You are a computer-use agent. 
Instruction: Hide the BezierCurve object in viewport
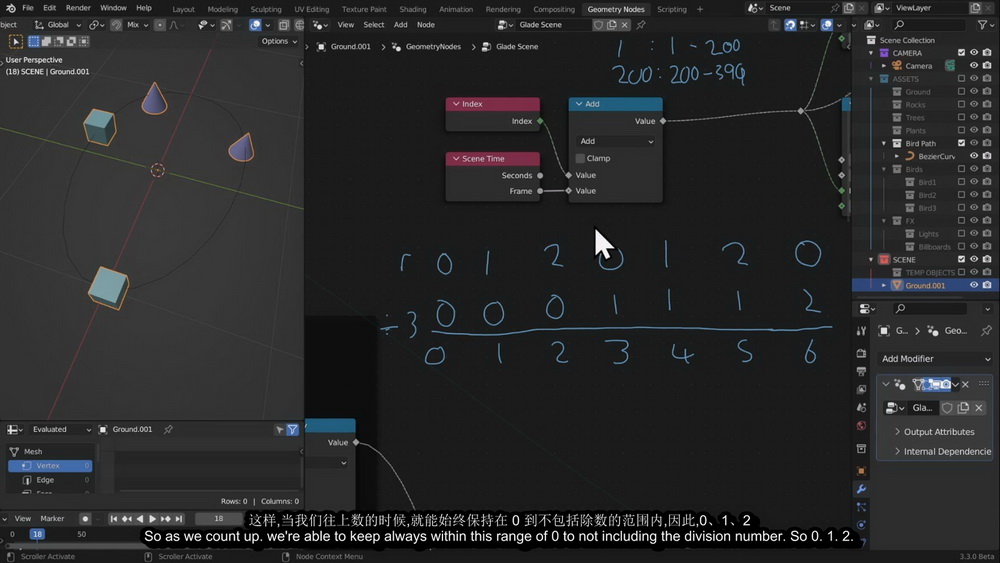974,156
